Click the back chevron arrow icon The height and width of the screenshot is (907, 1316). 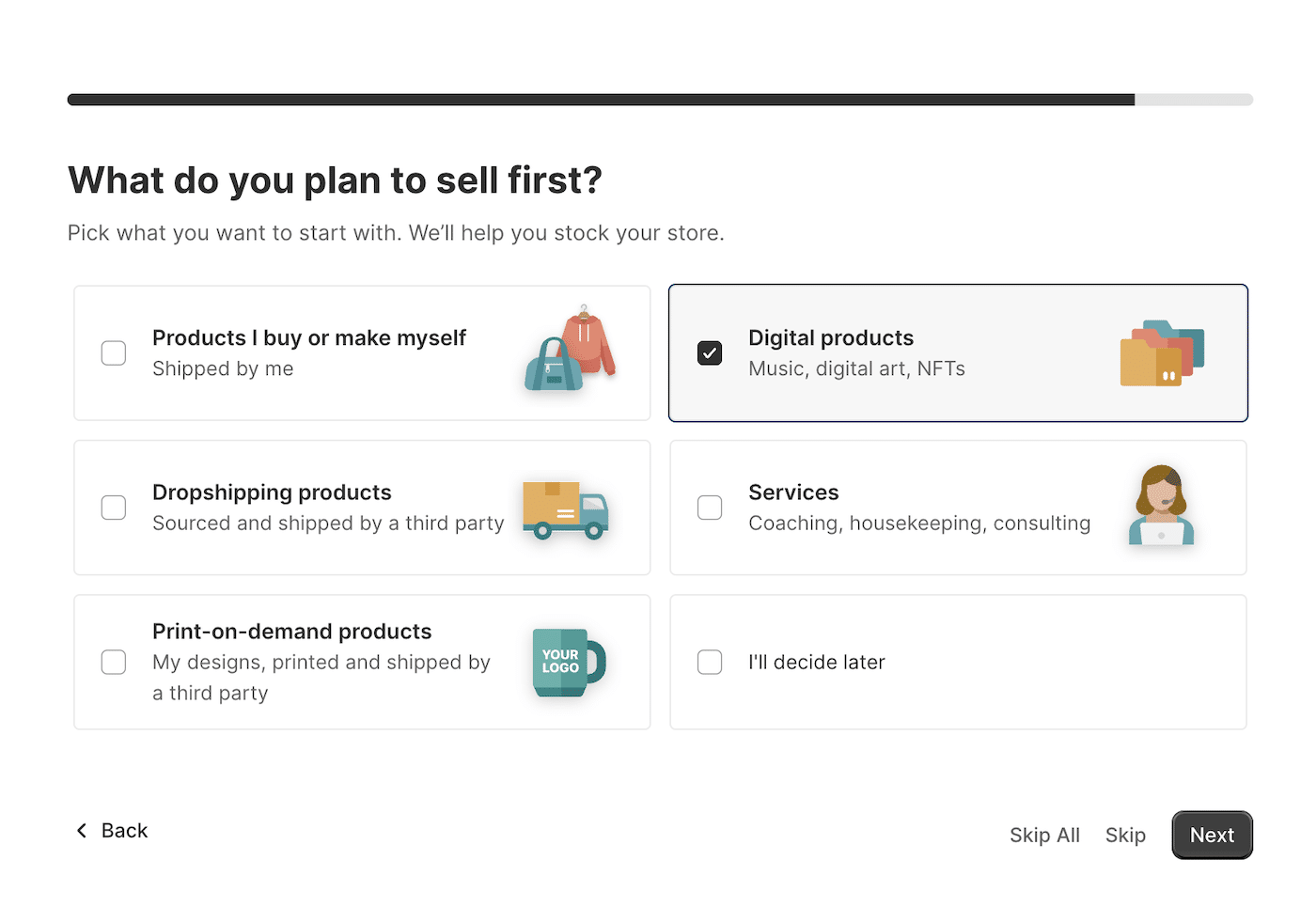tap(82, 831)
